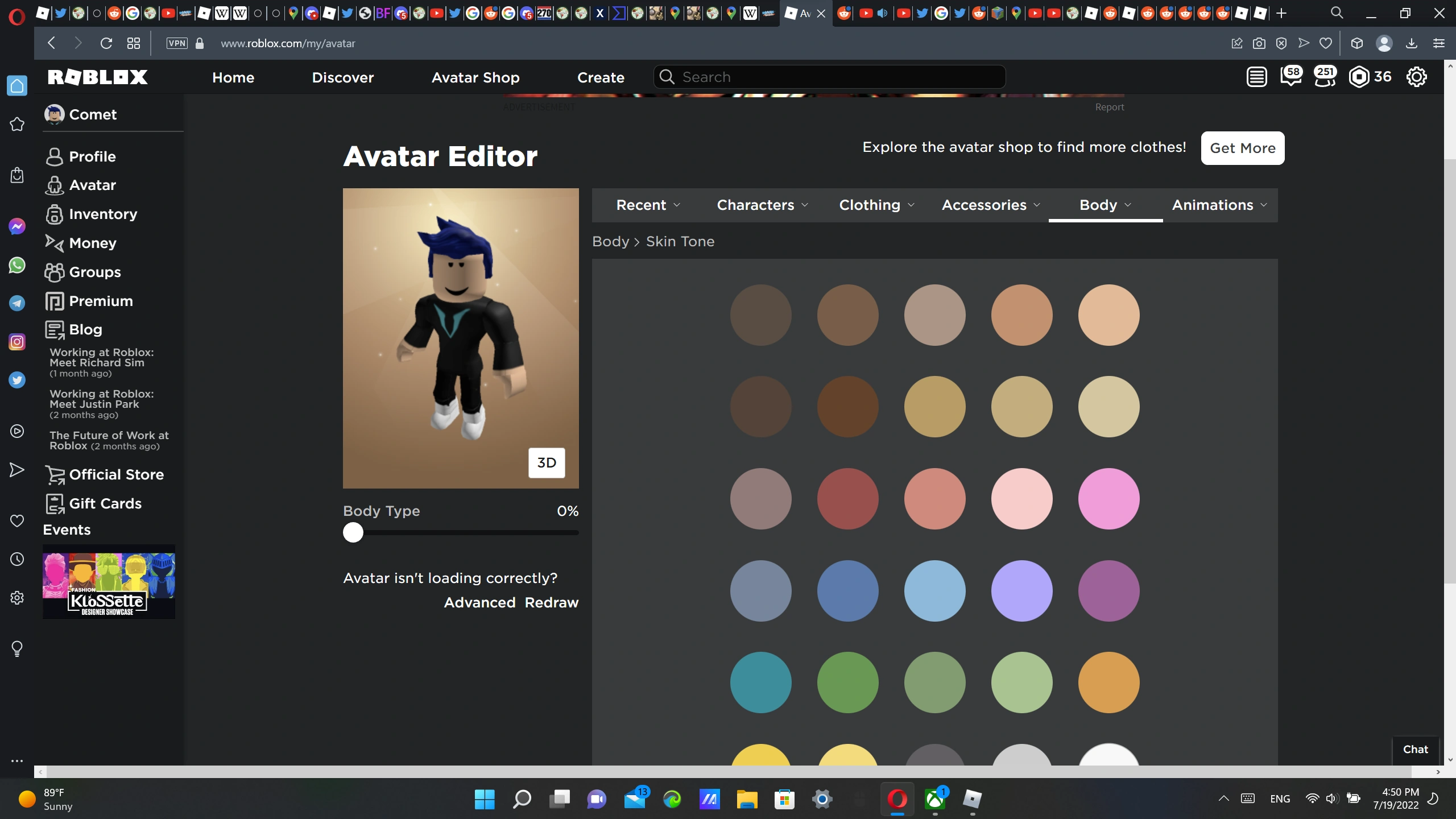Select the Recent tab

648,205
